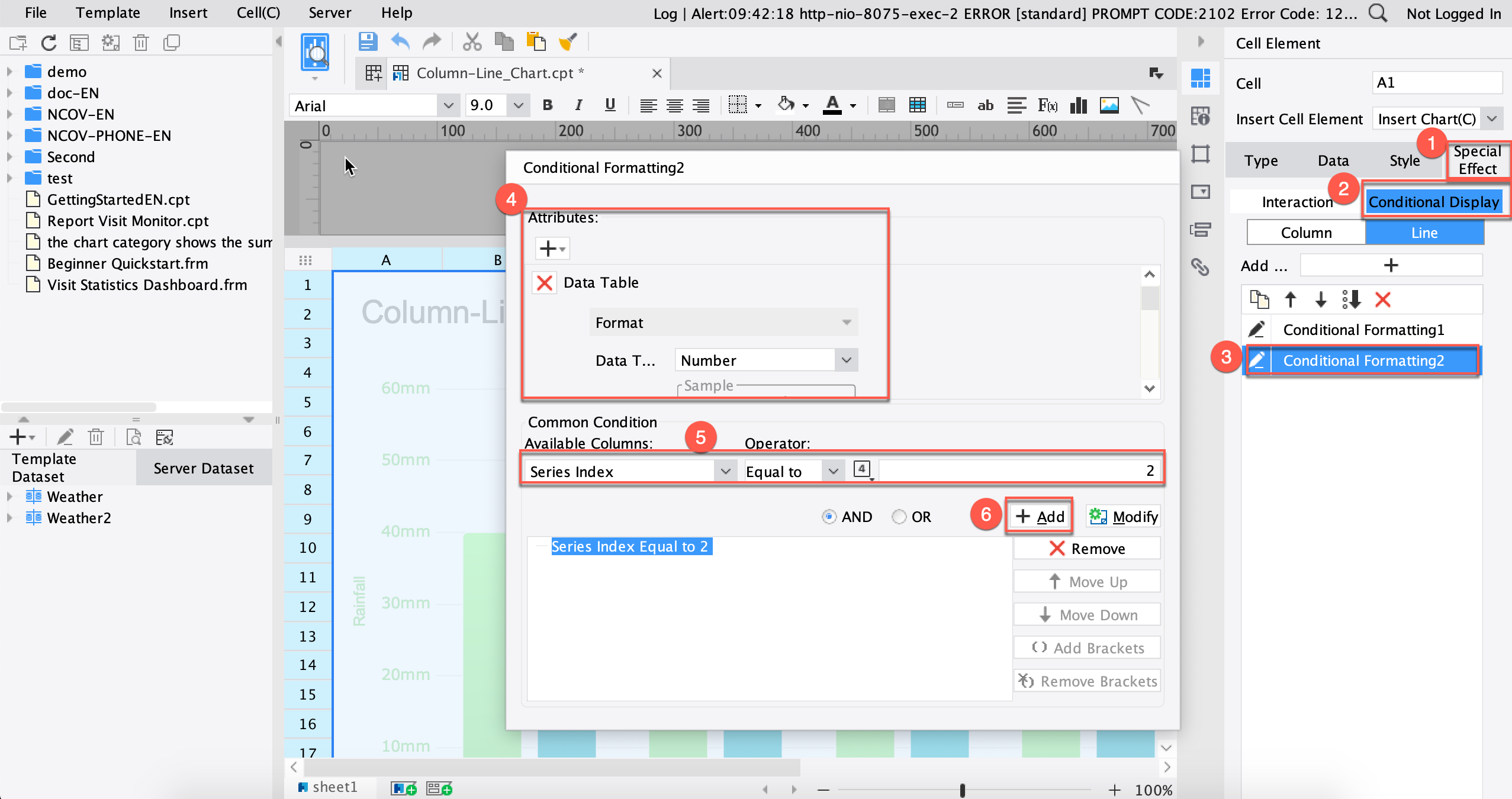Apply bold formatting from the toolbar
1512x799 pixels.
[x=548, y=105]
